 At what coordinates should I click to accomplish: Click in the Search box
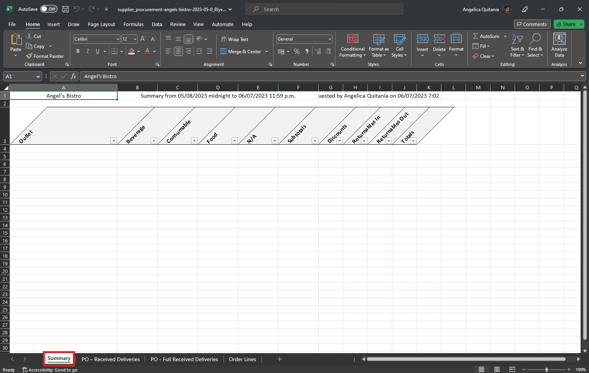click(325, 9)
